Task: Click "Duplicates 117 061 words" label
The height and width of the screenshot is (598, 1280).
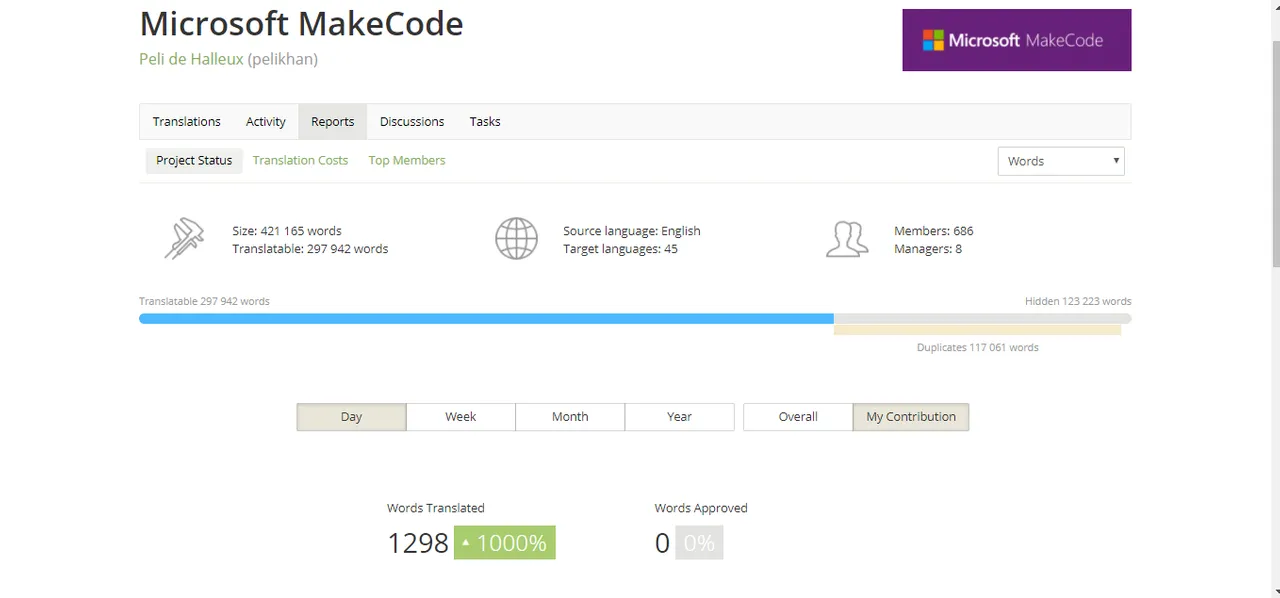Action: [x=978, y=348]
